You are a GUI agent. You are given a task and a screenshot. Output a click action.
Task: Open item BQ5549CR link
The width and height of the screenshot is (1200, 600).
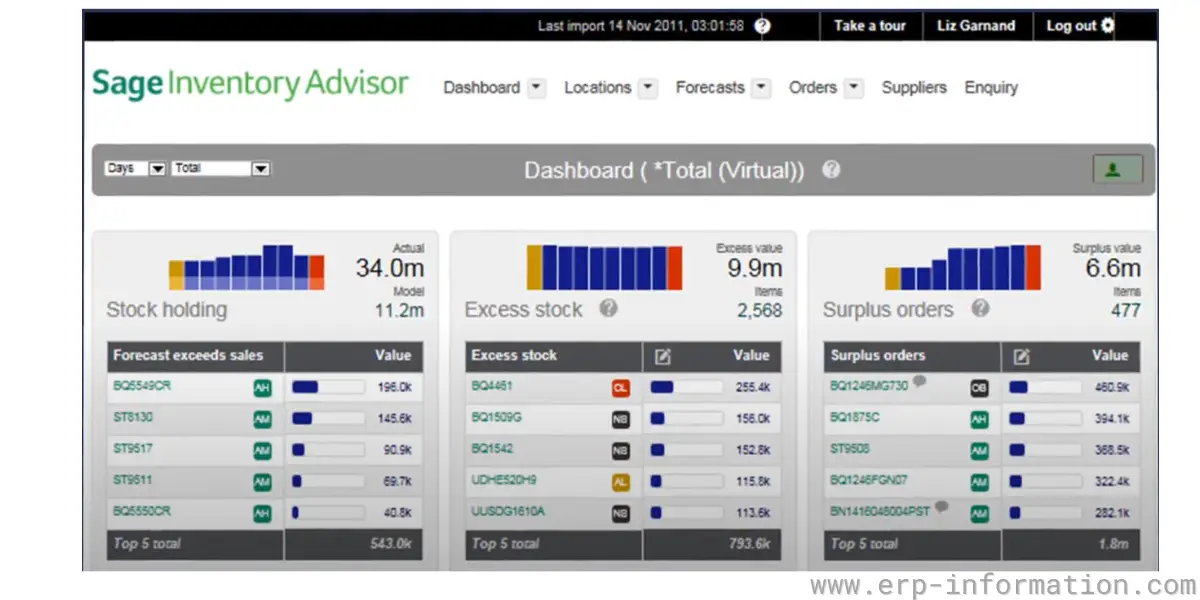click(142, 385)
